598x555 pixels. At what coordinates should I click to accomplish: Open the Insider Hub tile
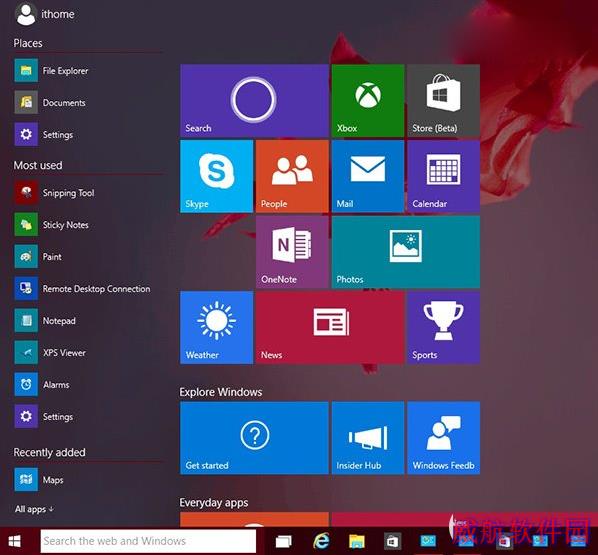(x=368, y=438)
